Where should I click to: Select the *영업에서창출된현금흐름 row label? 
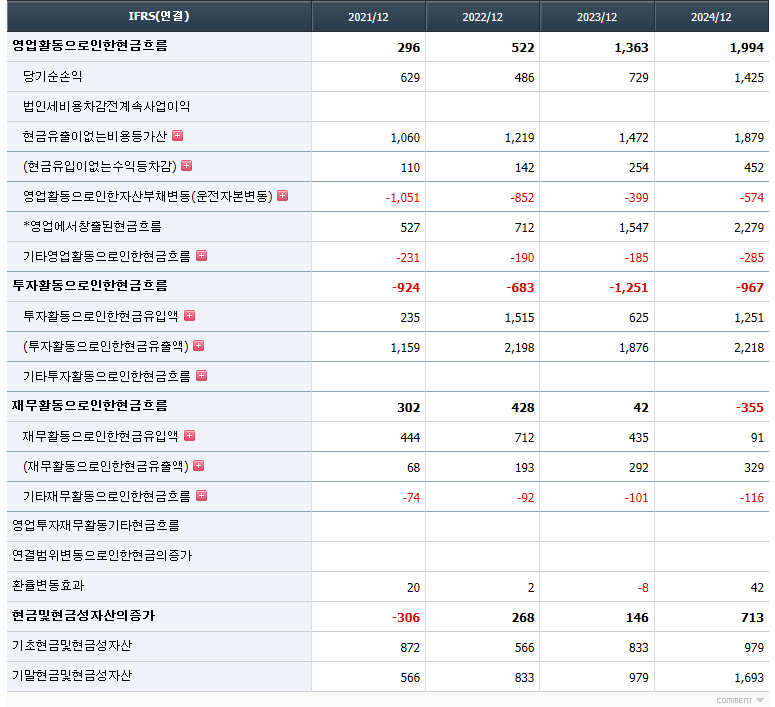[x=92, y=226]
